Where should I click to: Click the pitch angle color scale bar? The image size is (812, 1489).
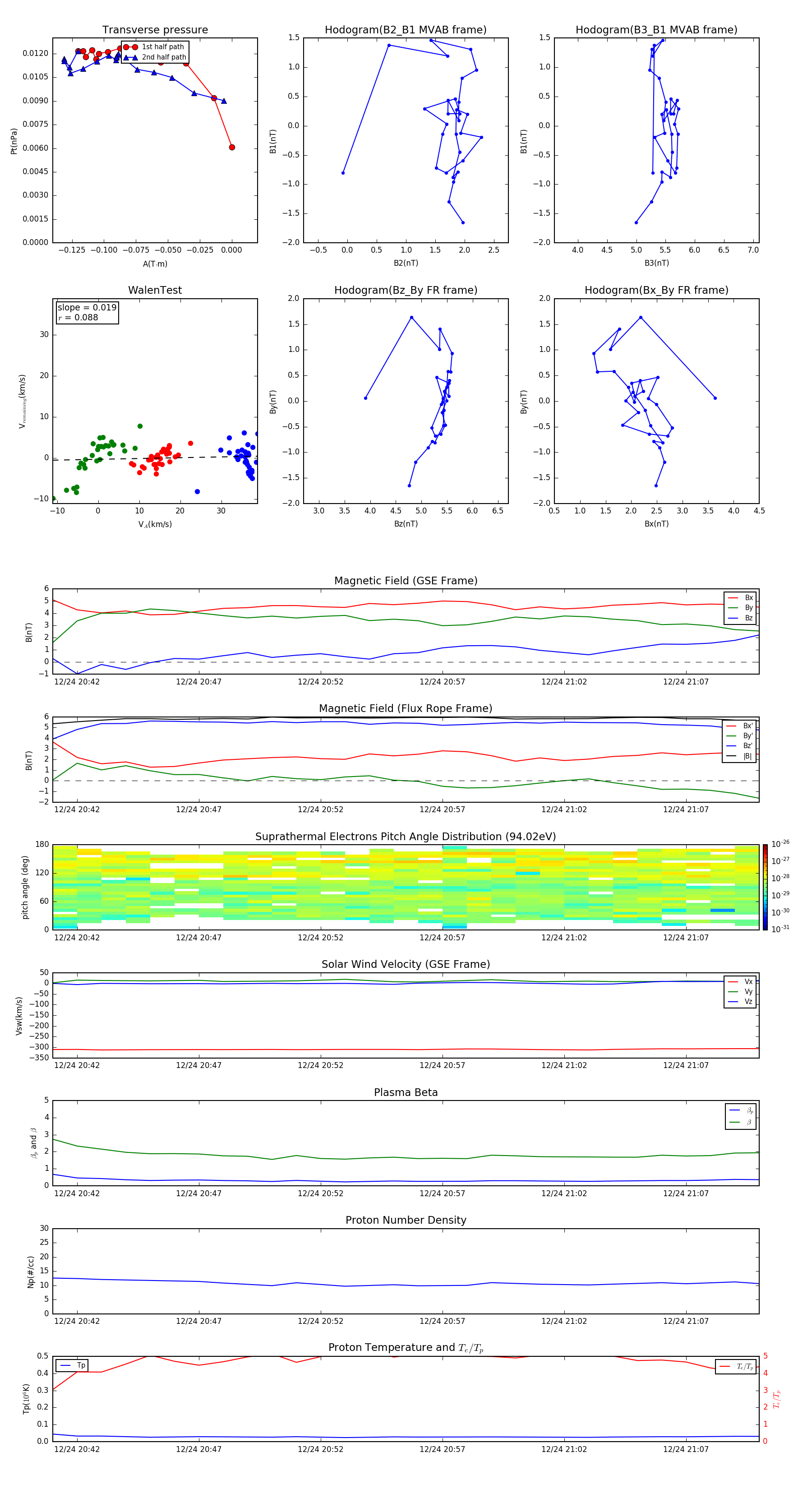tap(765, 887)
